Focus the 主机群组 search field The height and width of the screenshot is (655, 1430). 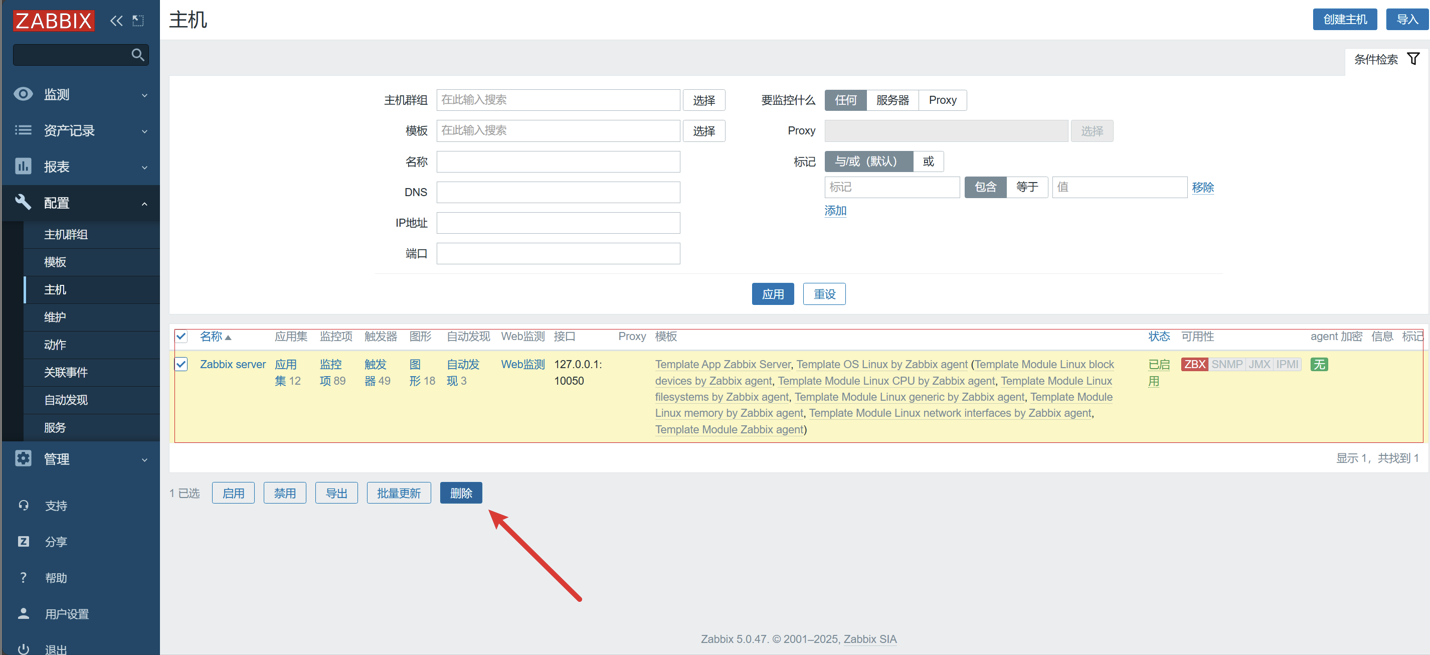tap(558, 100)
